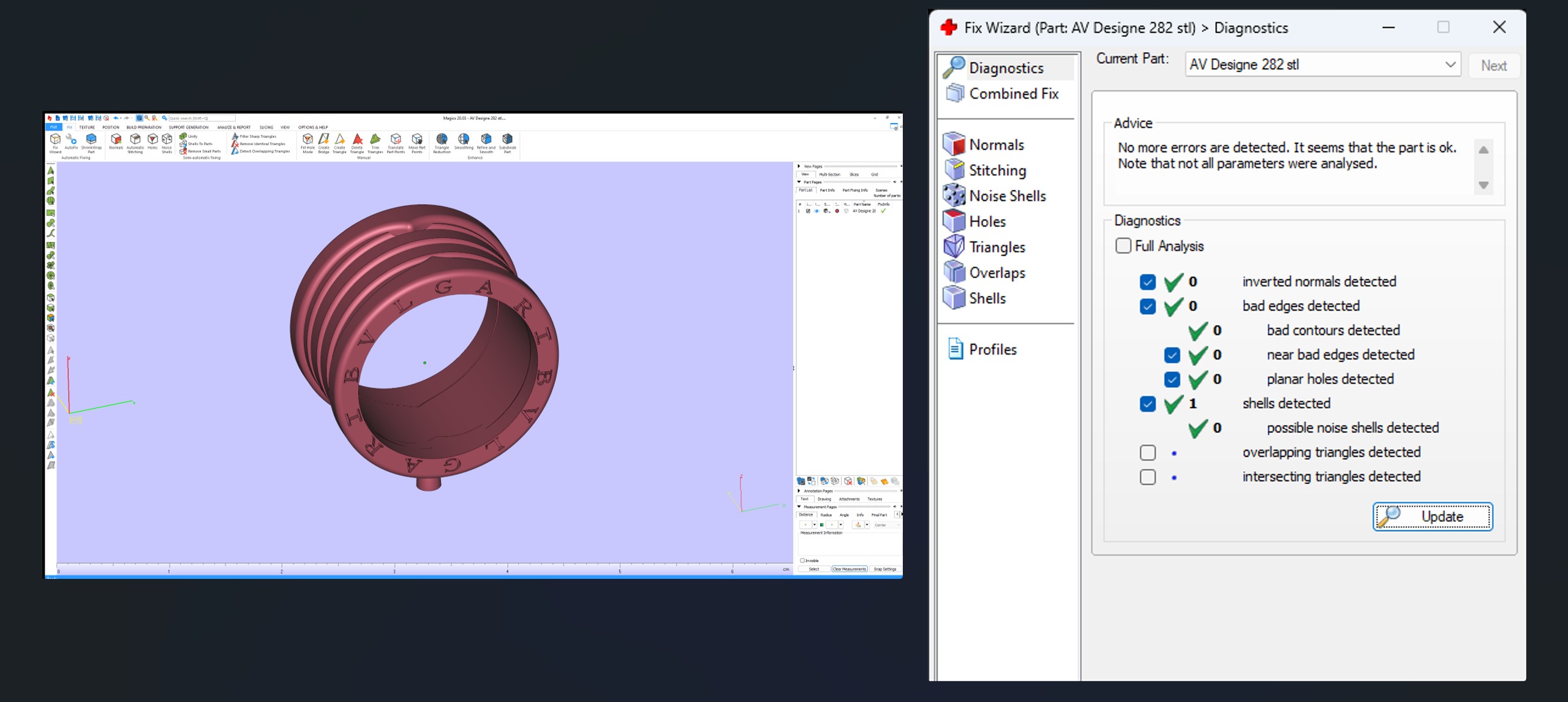1568x702 pixels.
Task: Click Next button in Fix Wizard
Action: pyautogui.click(x=1494, y=65)
